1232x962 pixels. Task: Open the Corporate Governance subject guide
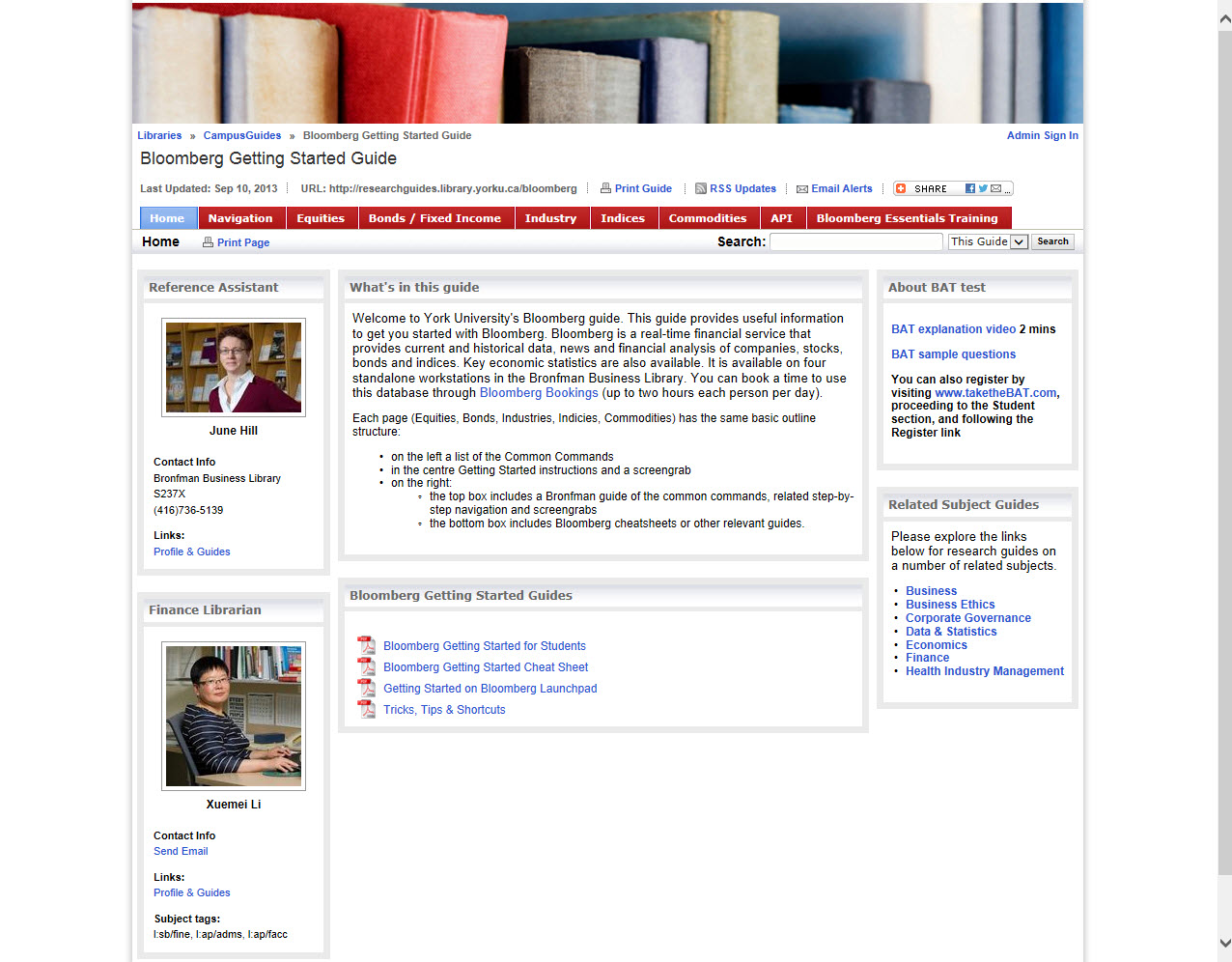(x=968, y=618)
